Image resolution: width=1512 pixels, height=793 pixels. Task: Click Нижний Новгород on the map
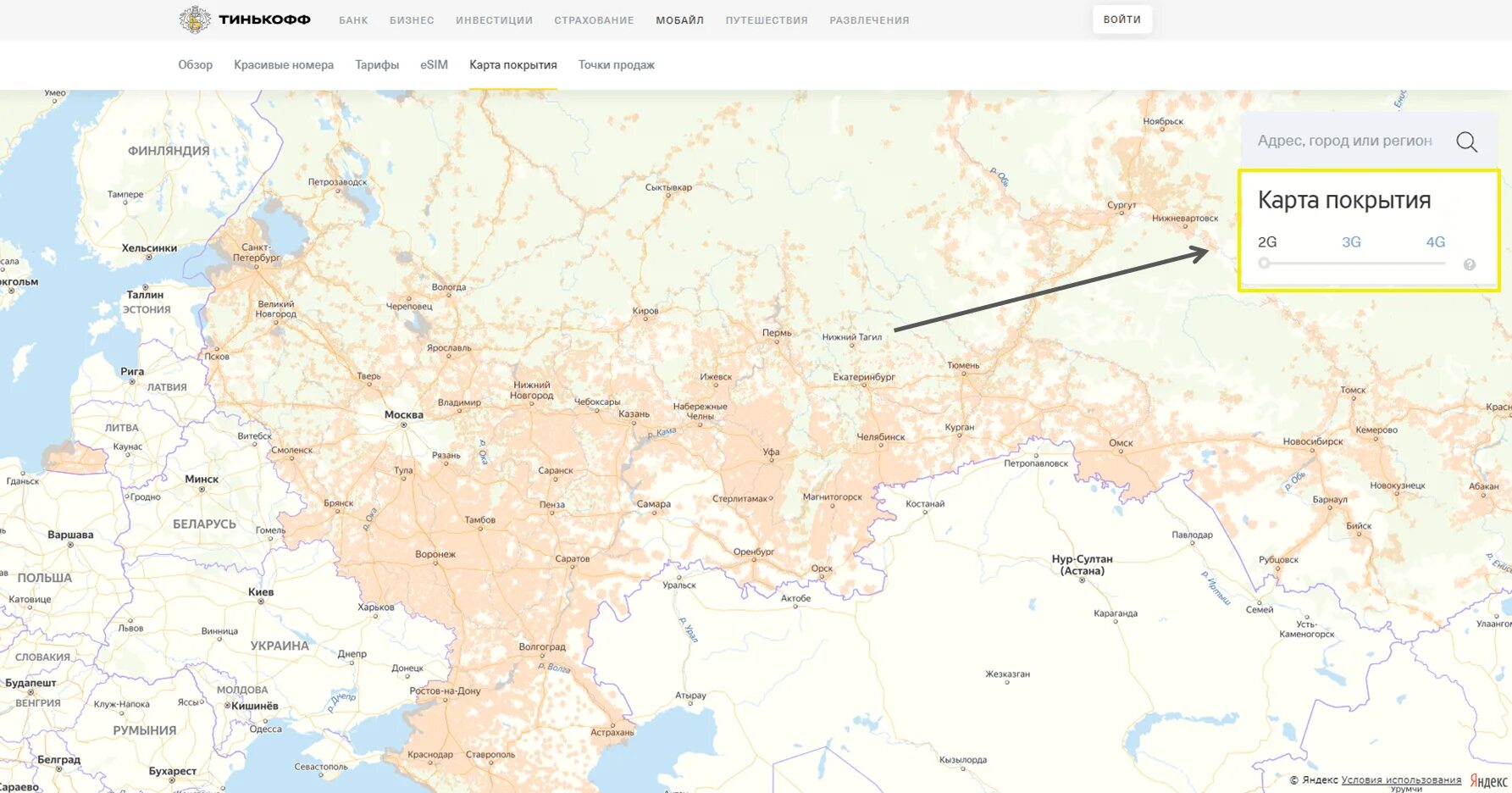point(532,391)
